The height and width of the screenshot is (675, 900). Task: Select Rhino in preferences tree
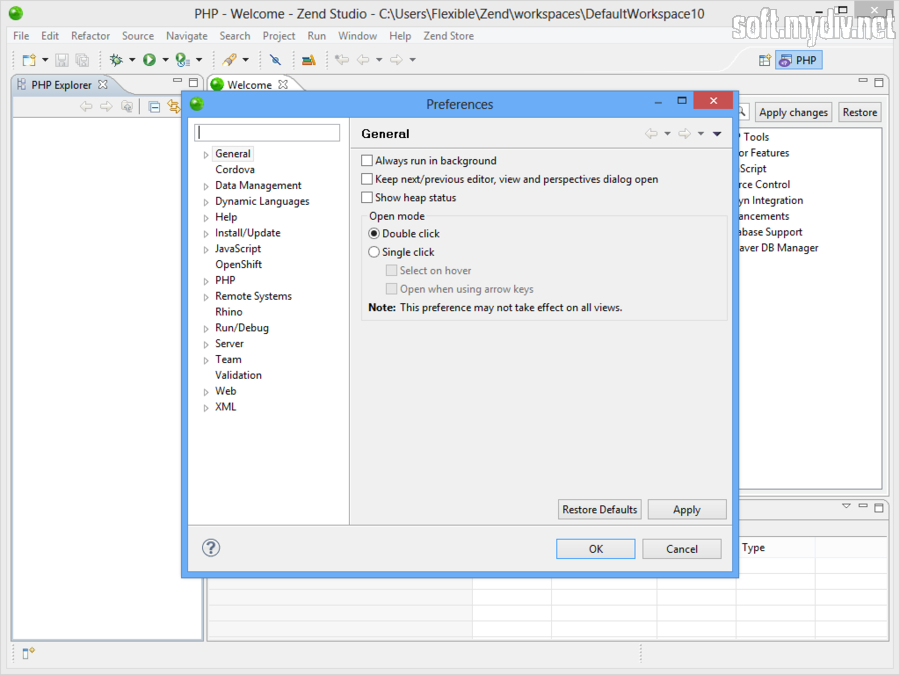click(x=228, y=312)
